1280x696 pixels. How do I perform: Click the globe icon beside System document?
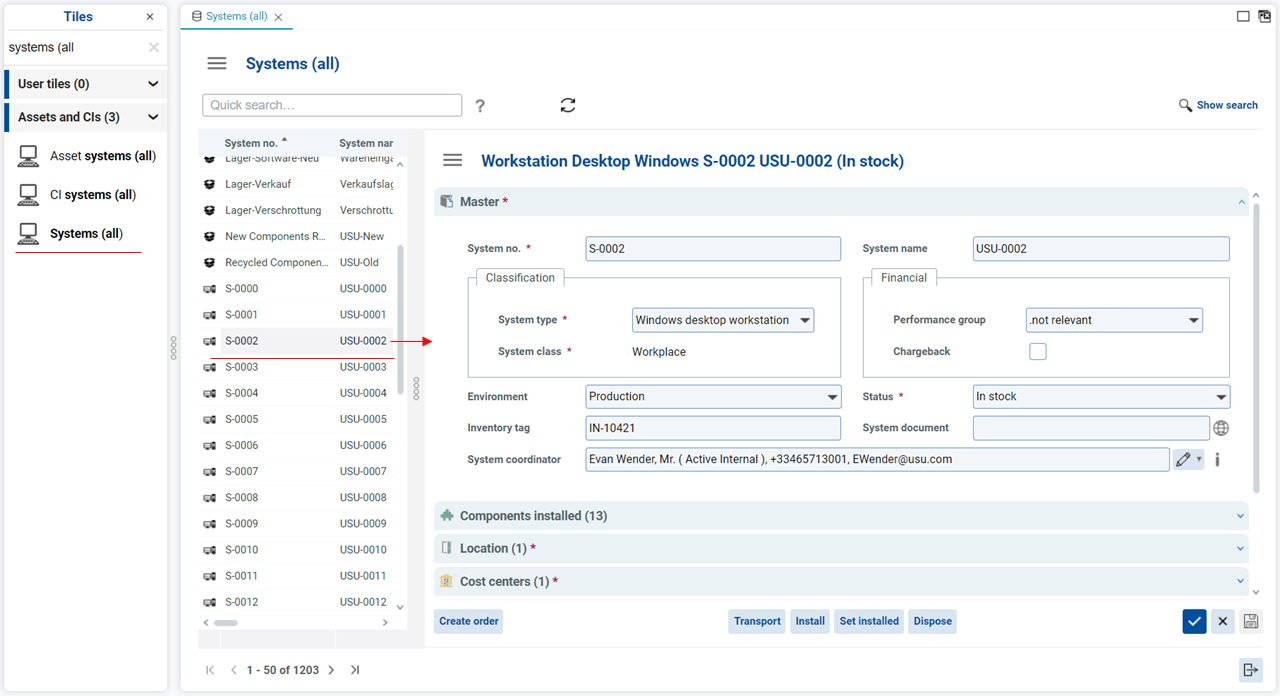click(1220, 428)
